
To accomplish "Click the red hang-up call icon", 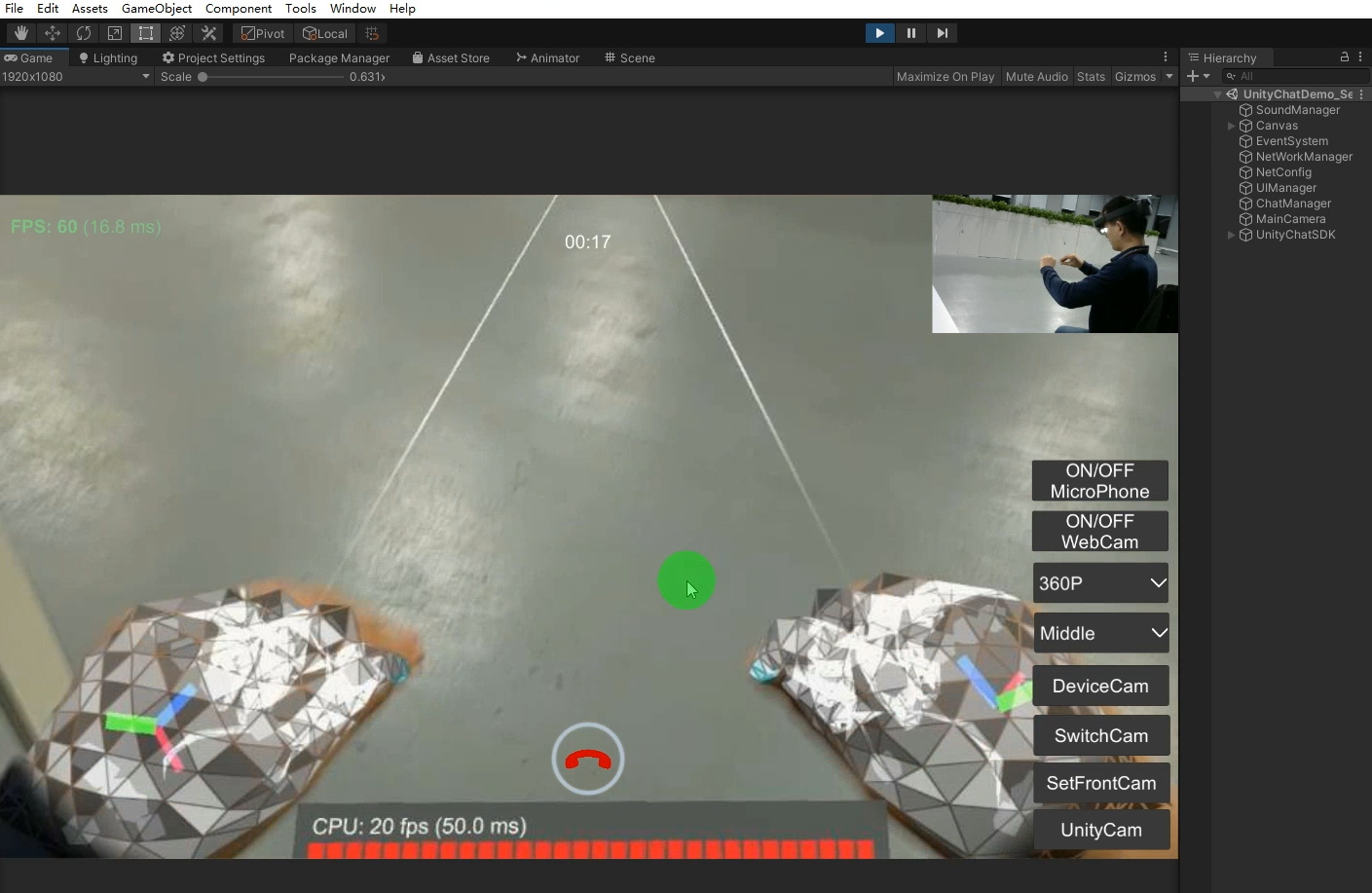I will coord(588,759).
